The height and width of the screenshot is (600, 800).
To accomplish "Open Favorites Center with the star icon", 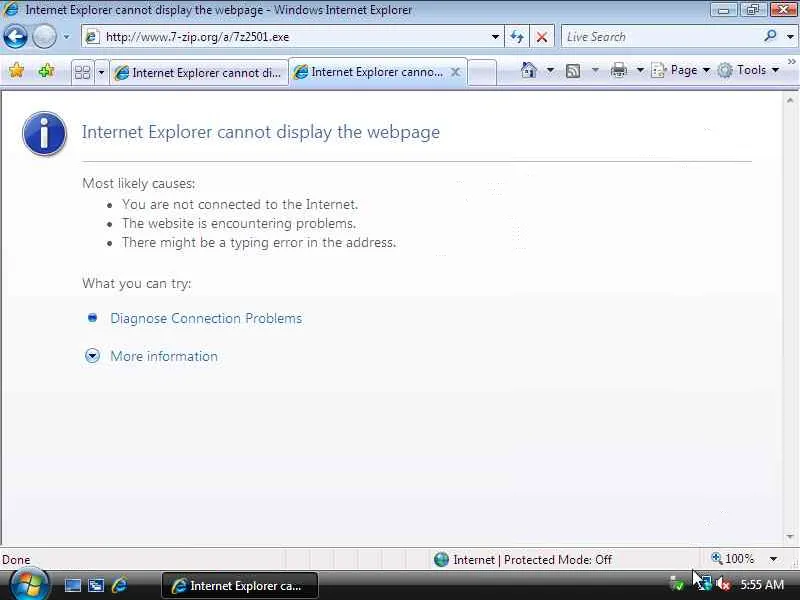I will tap(17, 70).
